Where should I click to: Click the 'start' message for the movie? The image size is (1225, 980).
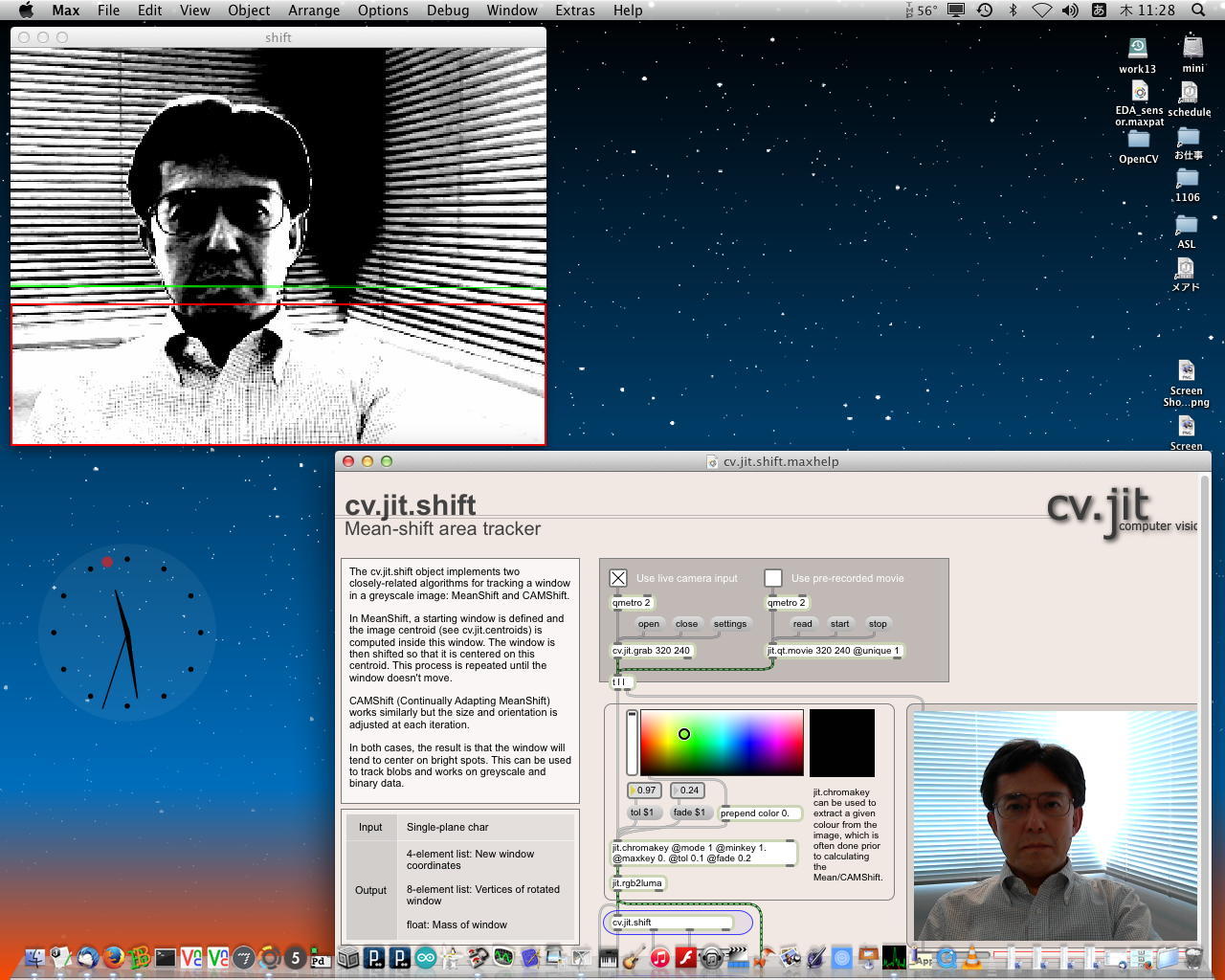pos(839,624)
